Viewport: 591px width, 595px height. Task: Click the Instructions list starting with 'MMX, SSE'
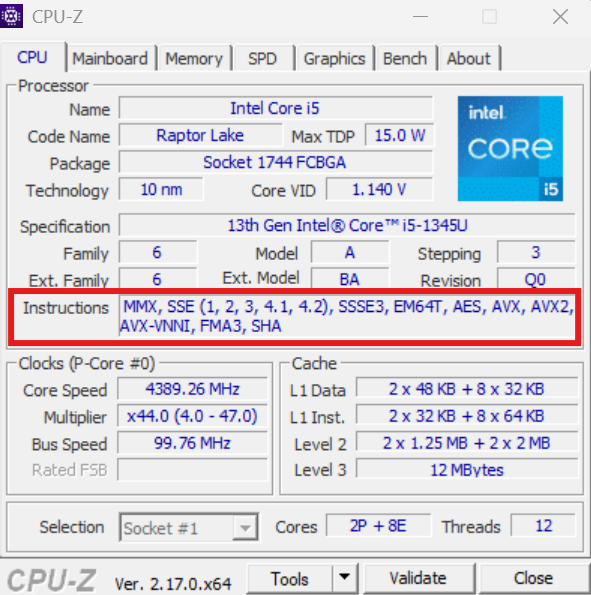coord(347,316)
